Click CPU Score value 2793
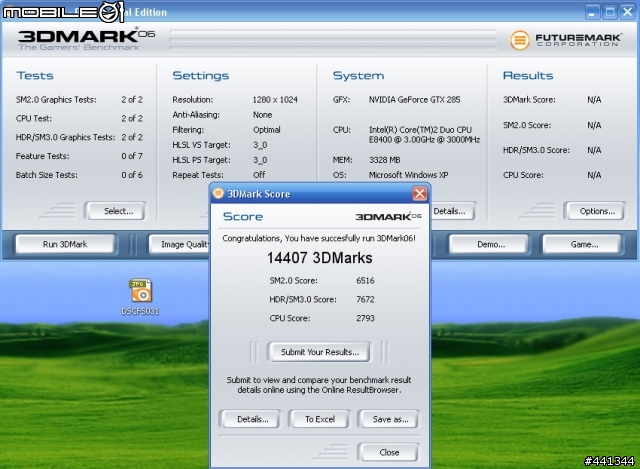Screen dimensions: 640x469 pos(365,318)
